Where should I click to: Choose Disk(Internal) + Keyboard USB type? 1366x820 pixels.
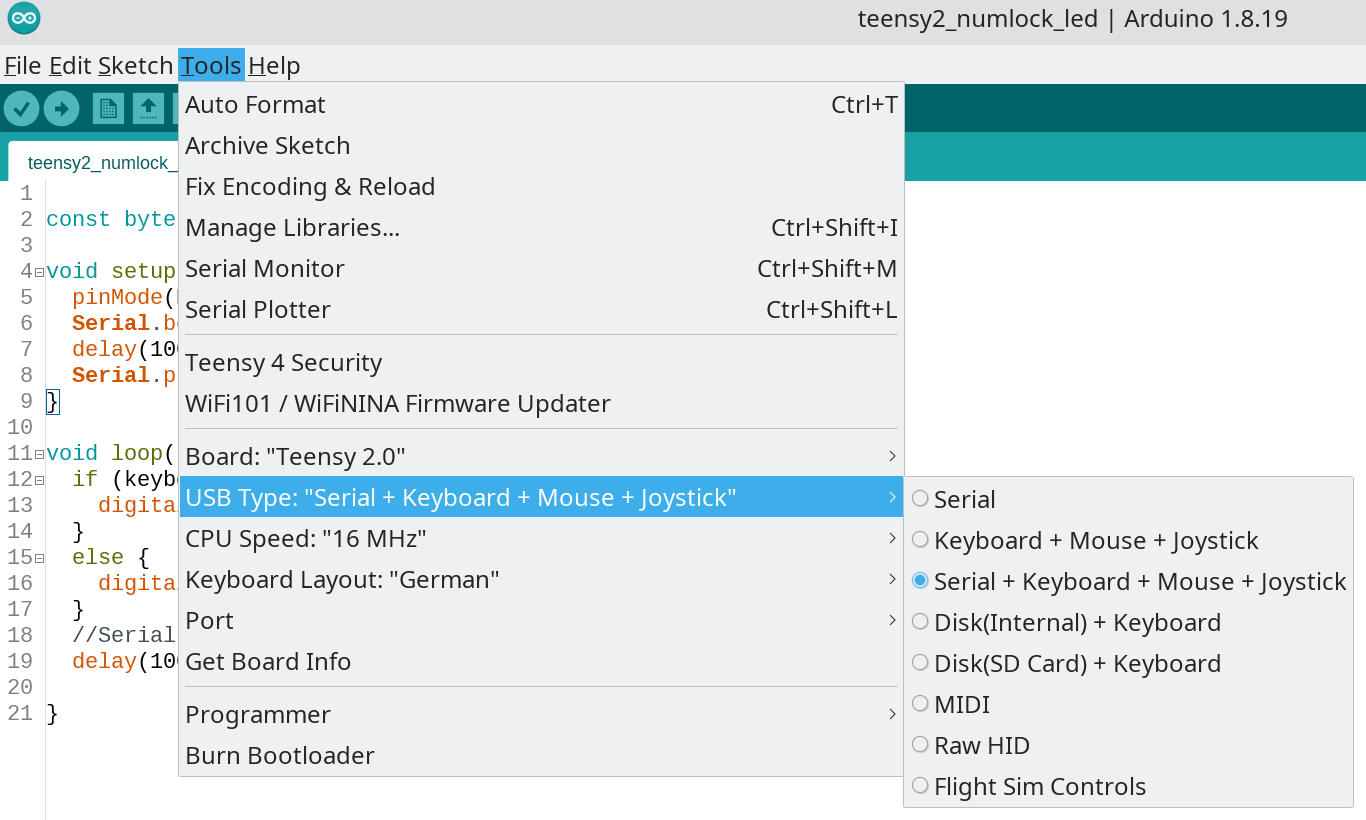tap(1128, 622)
